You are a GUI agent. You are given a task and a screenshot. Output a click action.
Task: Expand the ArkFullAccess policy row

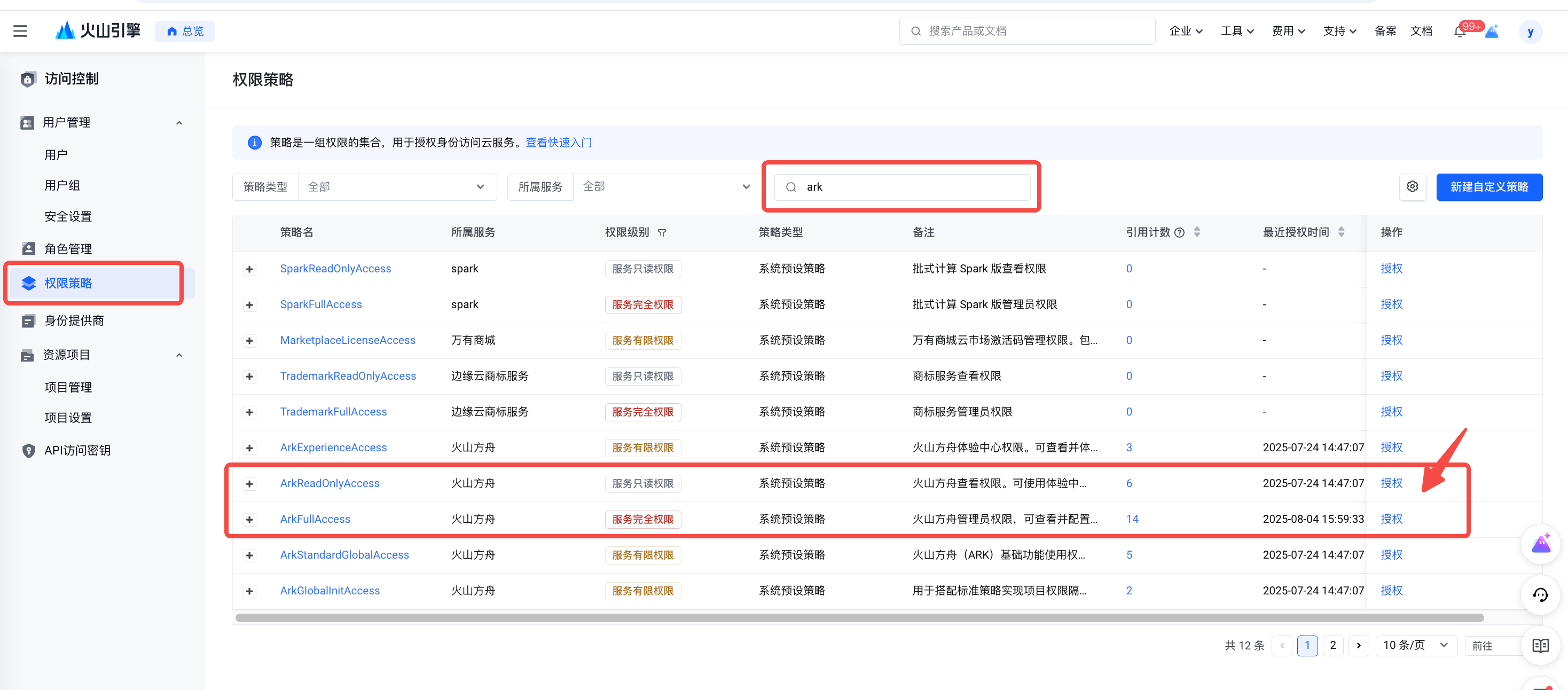click(249, 520)
